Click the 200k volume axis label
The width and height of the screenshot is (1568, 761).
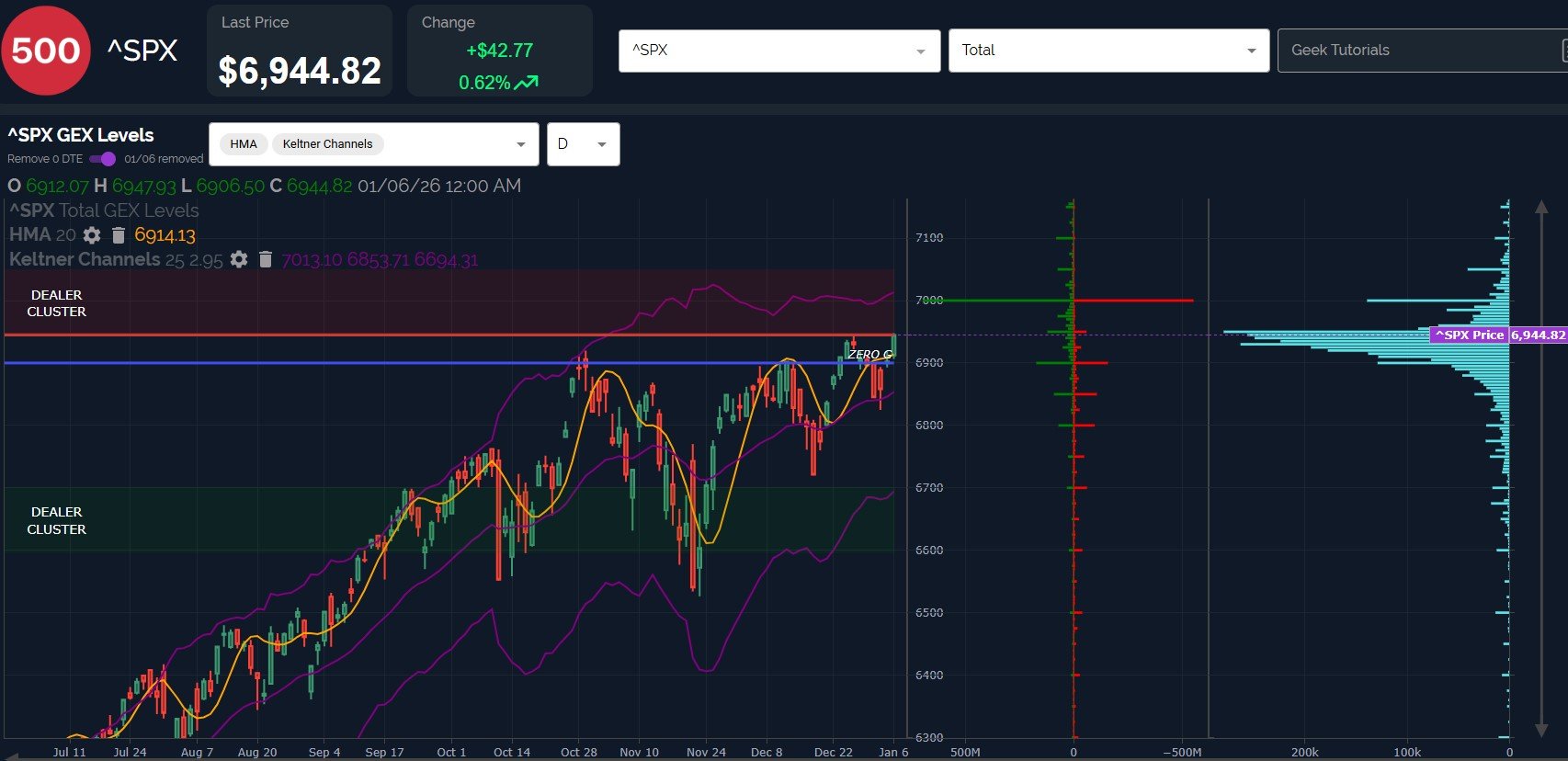pyautogui.click(x=1305, y=752)
